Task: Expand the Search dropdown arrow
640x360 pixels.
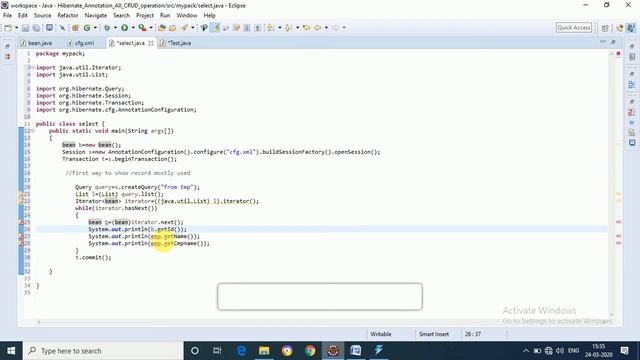Action: coord(193,28)
